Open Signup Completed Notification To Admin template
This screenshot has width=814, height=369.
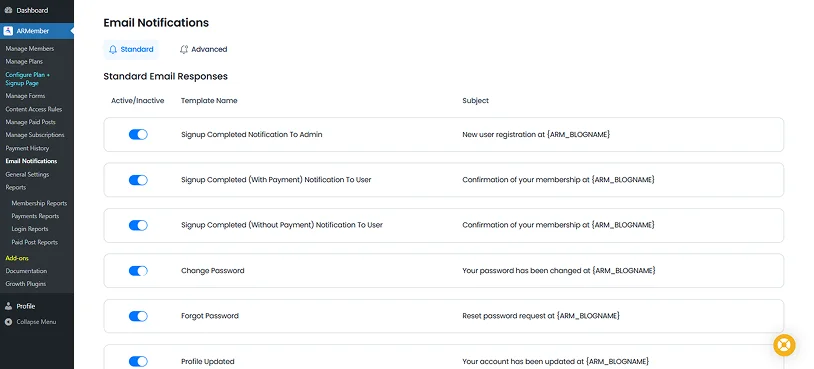click(252, 134)
